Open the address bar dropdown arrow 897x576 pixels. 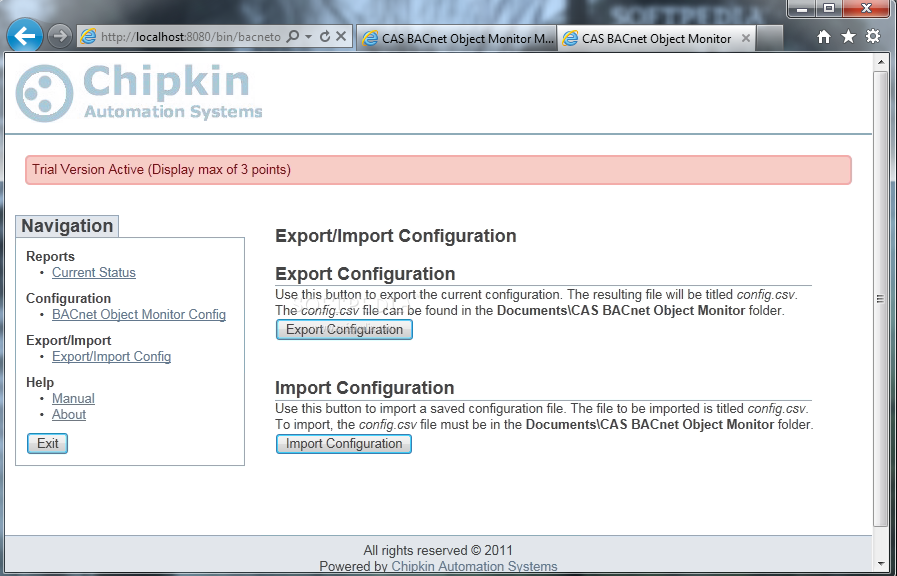coord(308,37)
